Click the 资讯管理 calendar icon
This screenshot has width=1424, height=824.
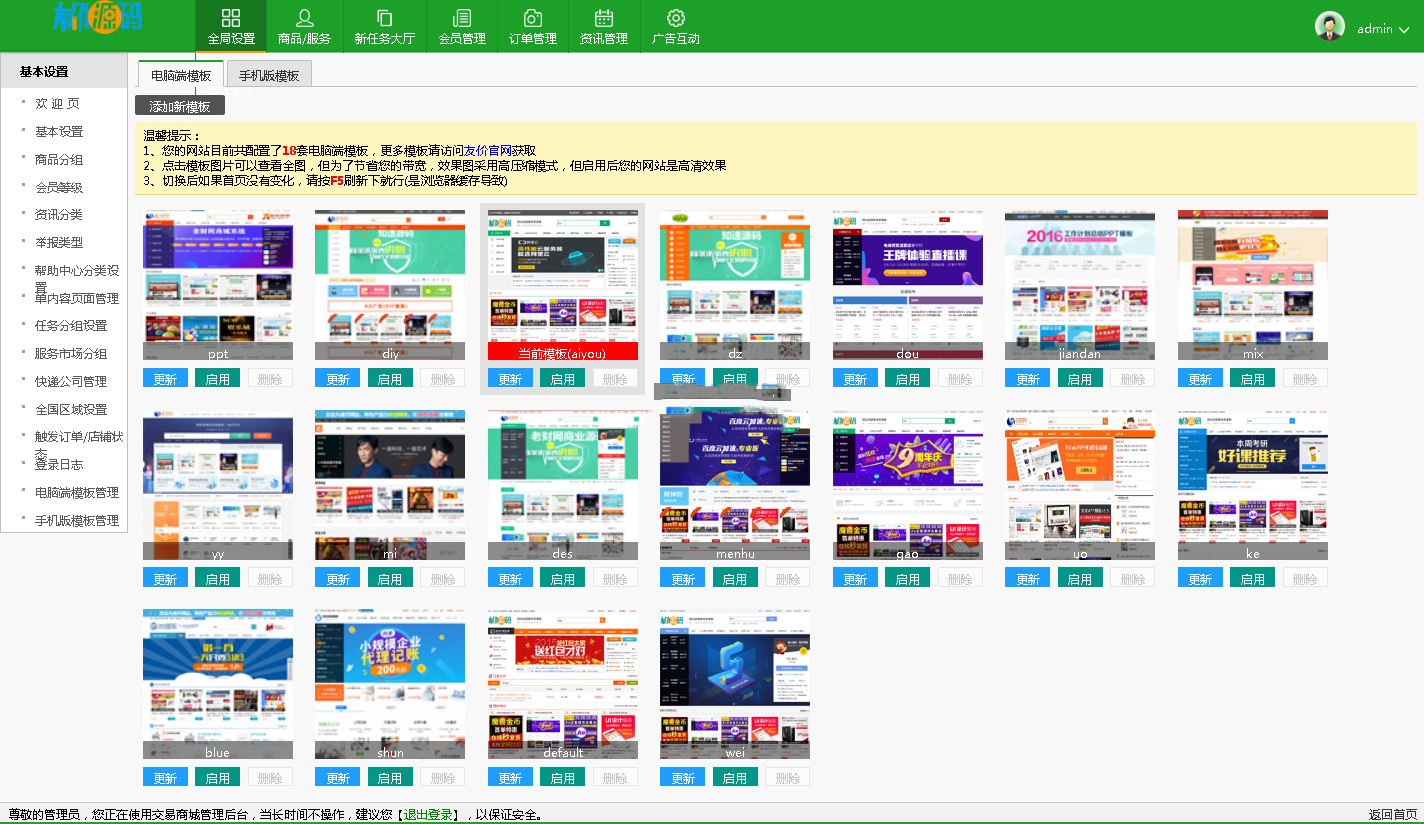[x=604, y=18]
